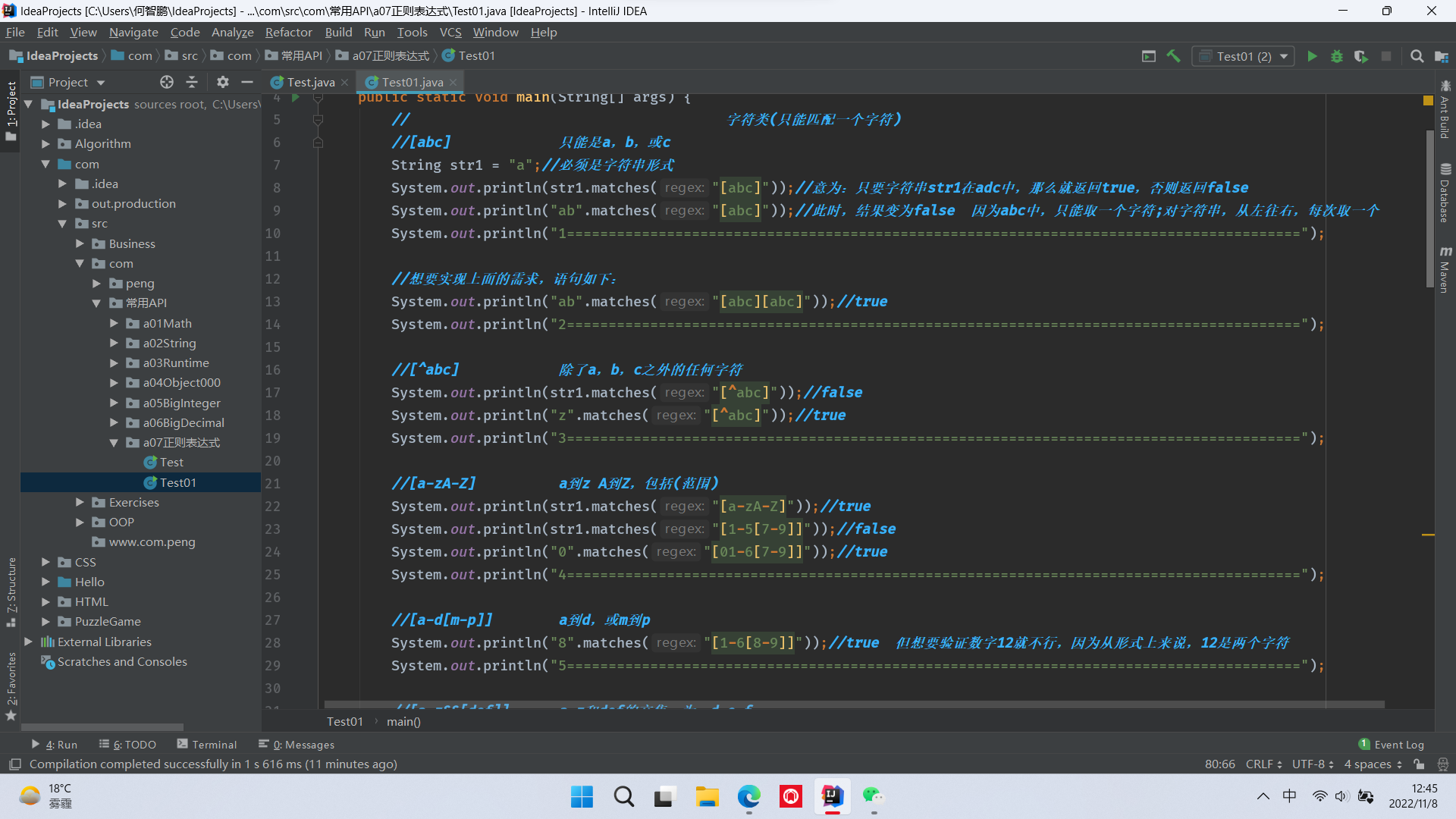Open Project panel settings gear
This screenshot has width=1456, height=819.
[222, 82]
